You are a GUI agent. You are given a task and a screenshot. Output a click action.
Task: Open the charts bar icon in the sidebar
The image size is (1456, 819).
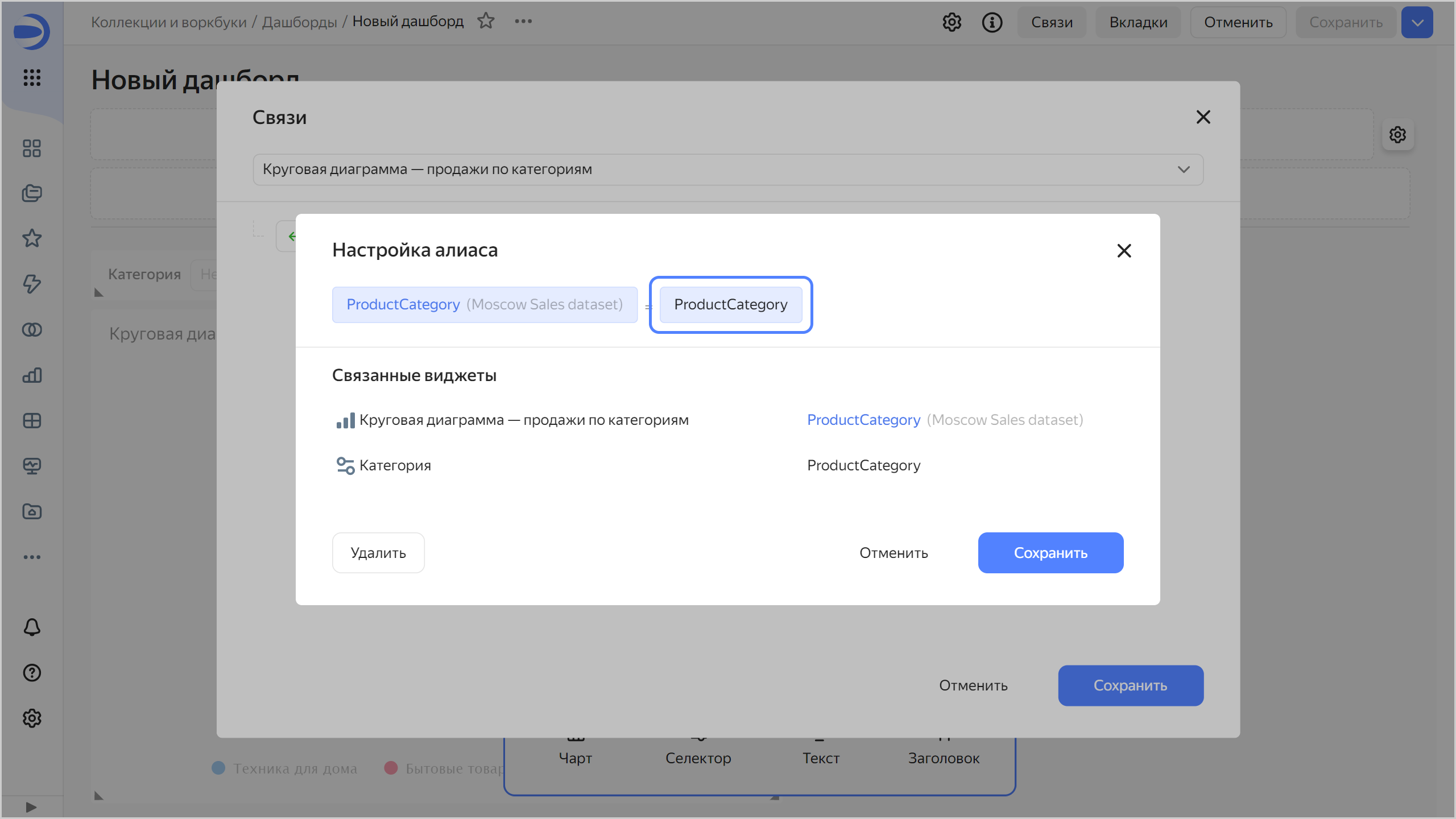coord(32,375)
